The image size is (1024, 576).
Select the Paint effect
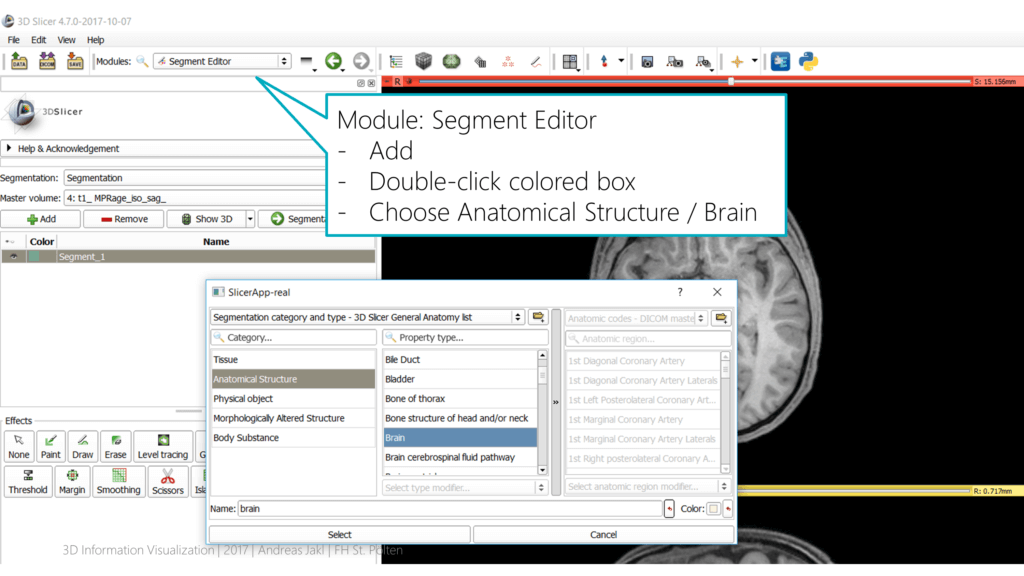50,447
